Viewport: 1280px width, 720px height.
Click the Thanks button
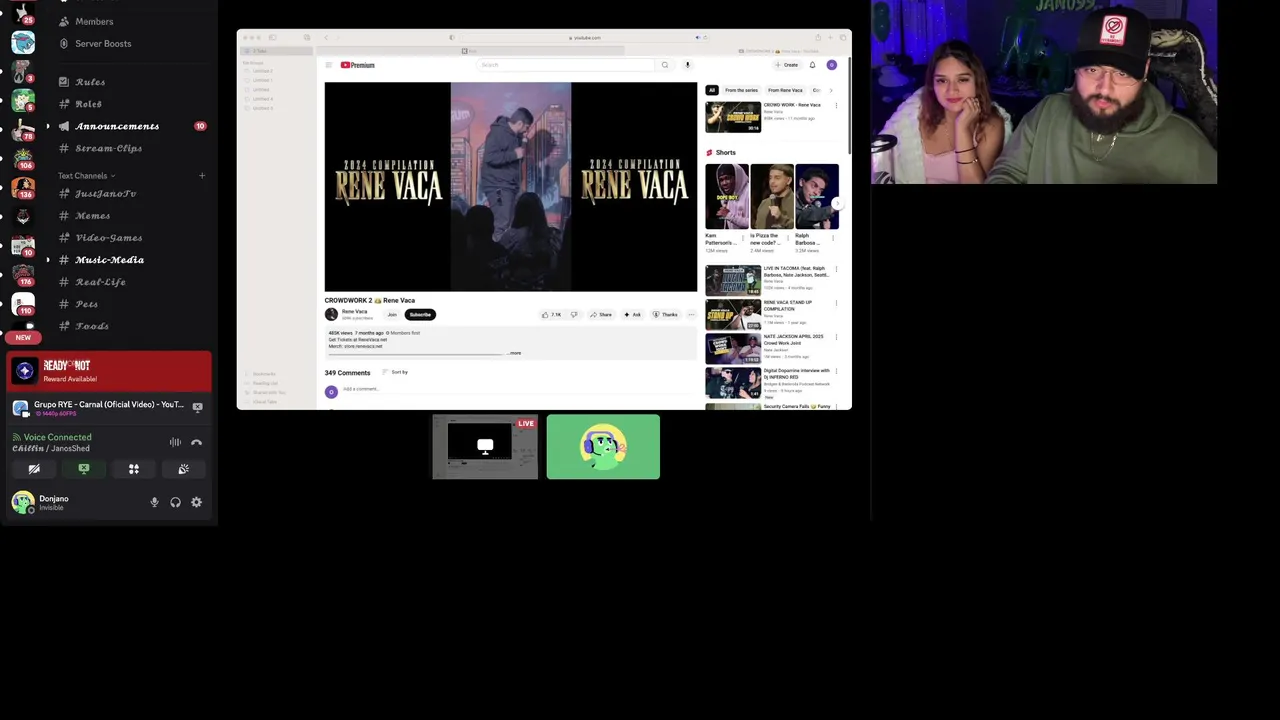tap(665, 314)
